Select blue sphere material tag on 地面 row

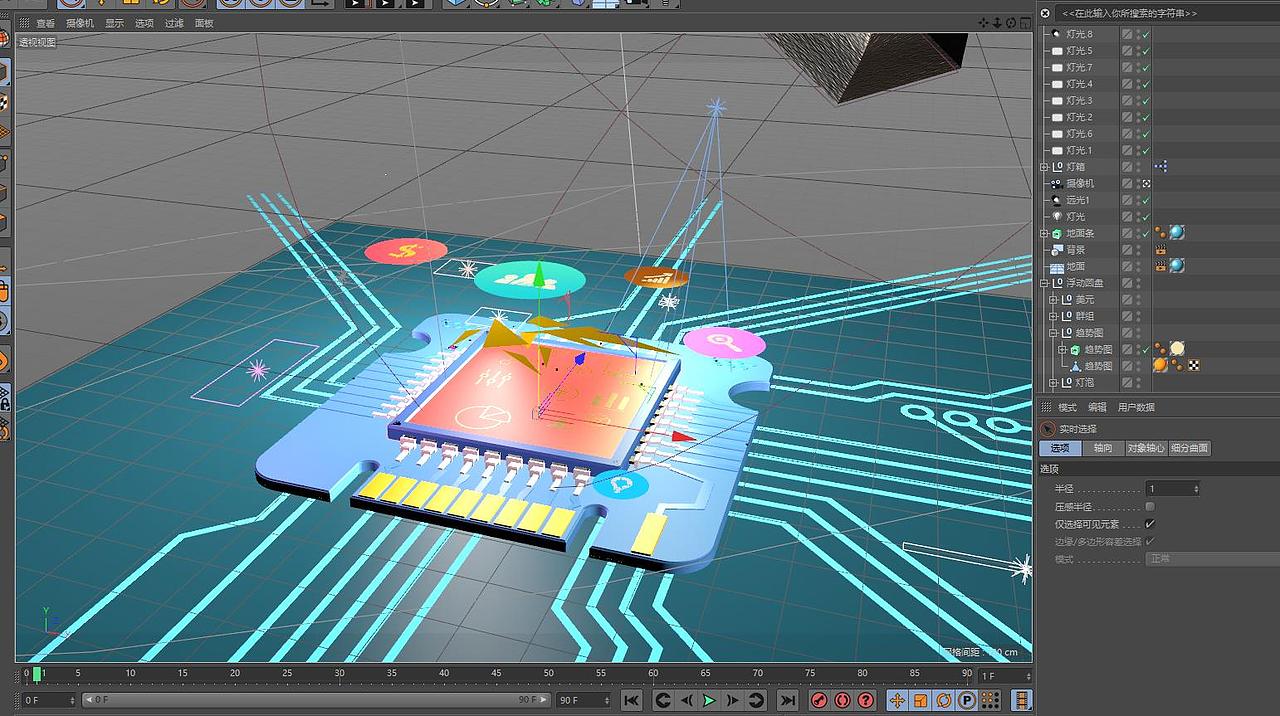point(1177,266)
